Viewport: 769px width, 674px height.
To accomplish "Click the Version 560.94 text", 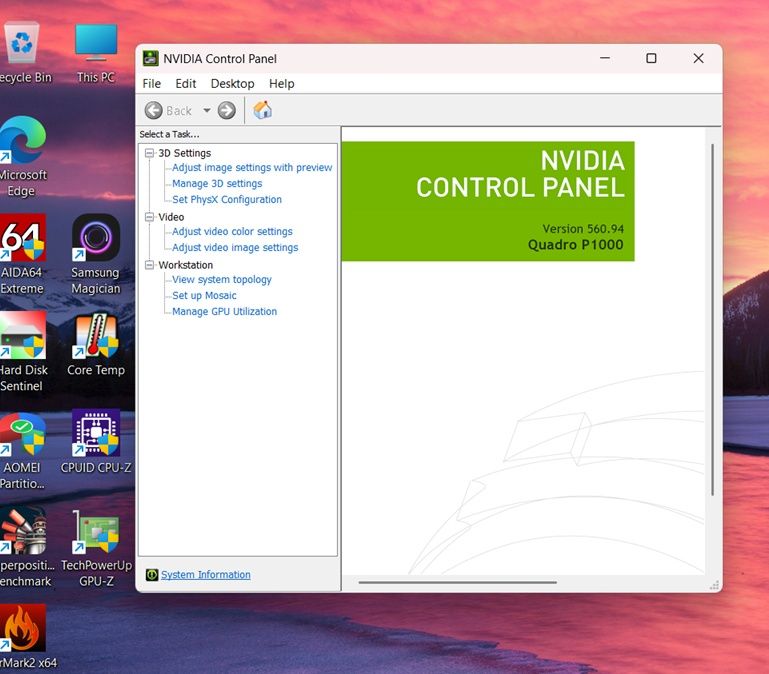I will tap(583, 229).
